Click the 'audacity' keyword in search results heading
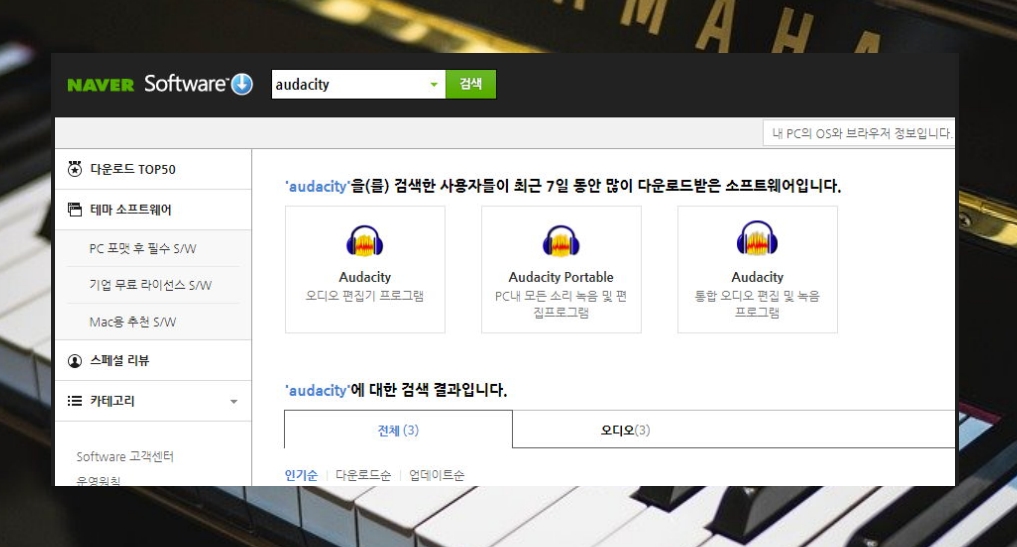Image resolution: width=1017 pixels, height=547 pixels. 317,390
